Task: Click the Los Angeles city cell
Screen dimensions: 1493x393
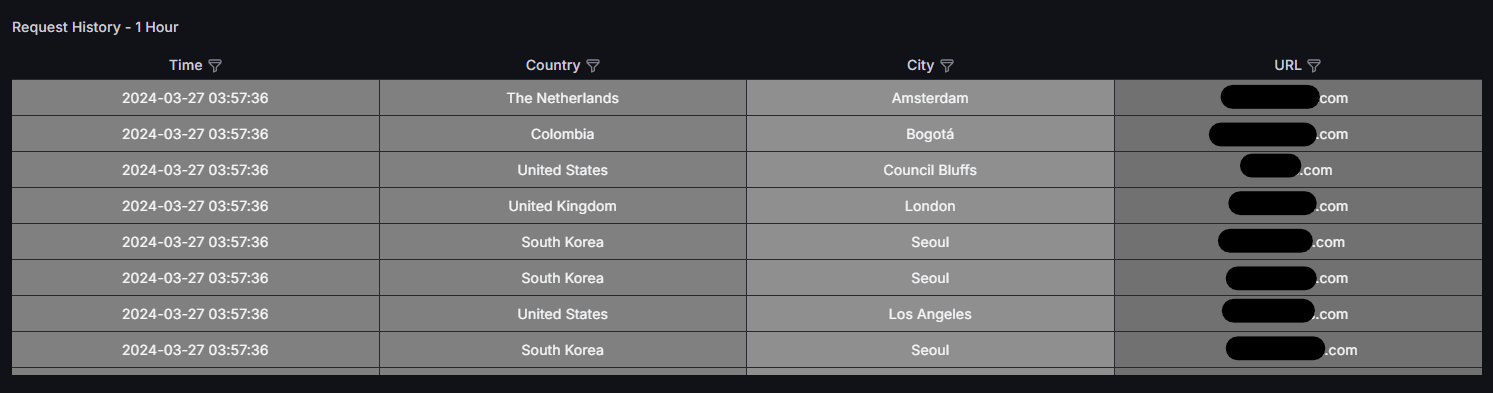Action: (x=930, y=314)
